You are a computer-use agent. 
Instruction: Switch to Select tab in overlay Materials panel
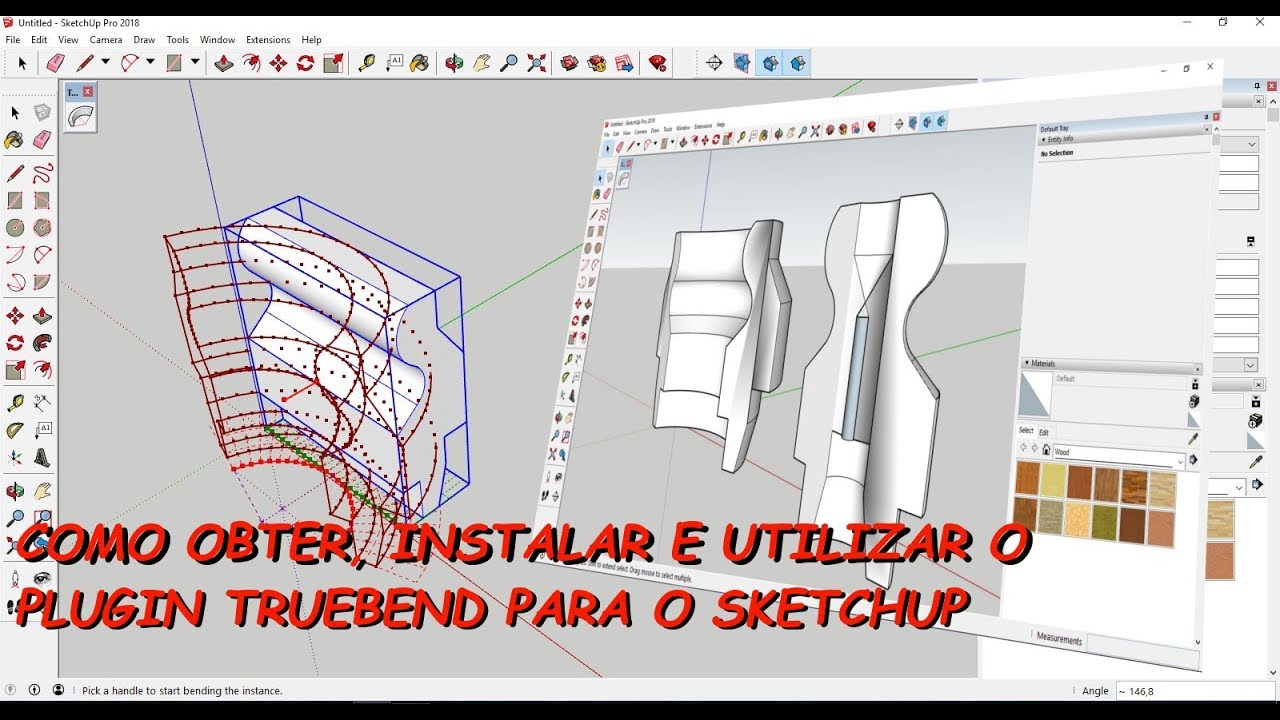[1026, 430]
